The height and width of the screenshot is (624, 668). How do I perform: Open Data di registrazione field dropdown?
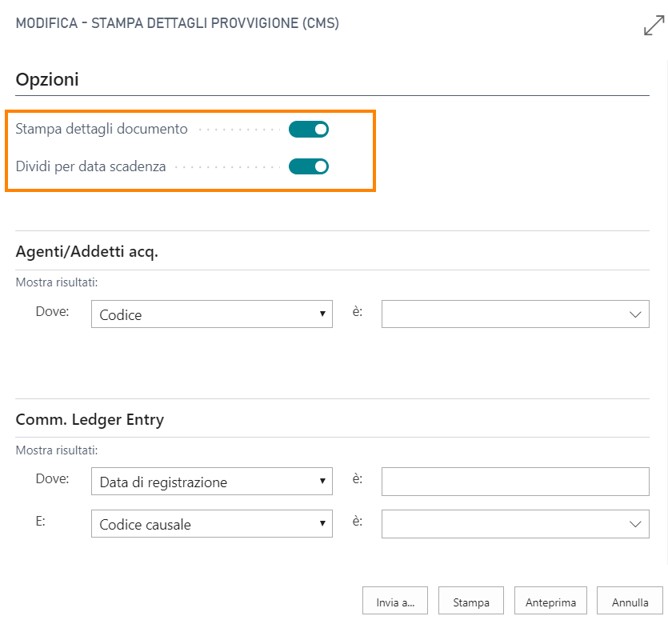pos(213,482)
